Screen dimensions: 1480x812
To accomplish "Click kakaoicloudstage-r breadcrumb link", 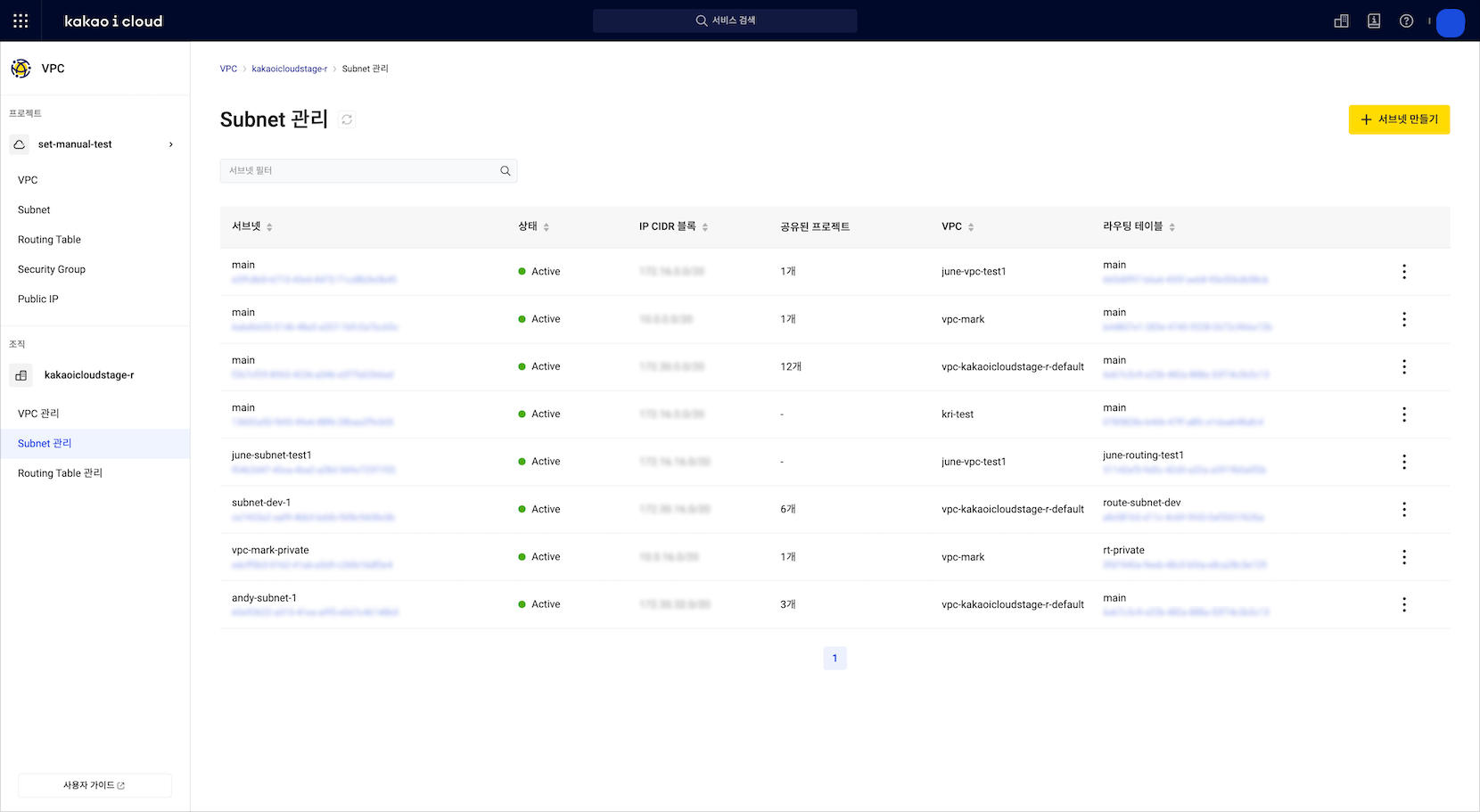I will click(x=289, y=69).
